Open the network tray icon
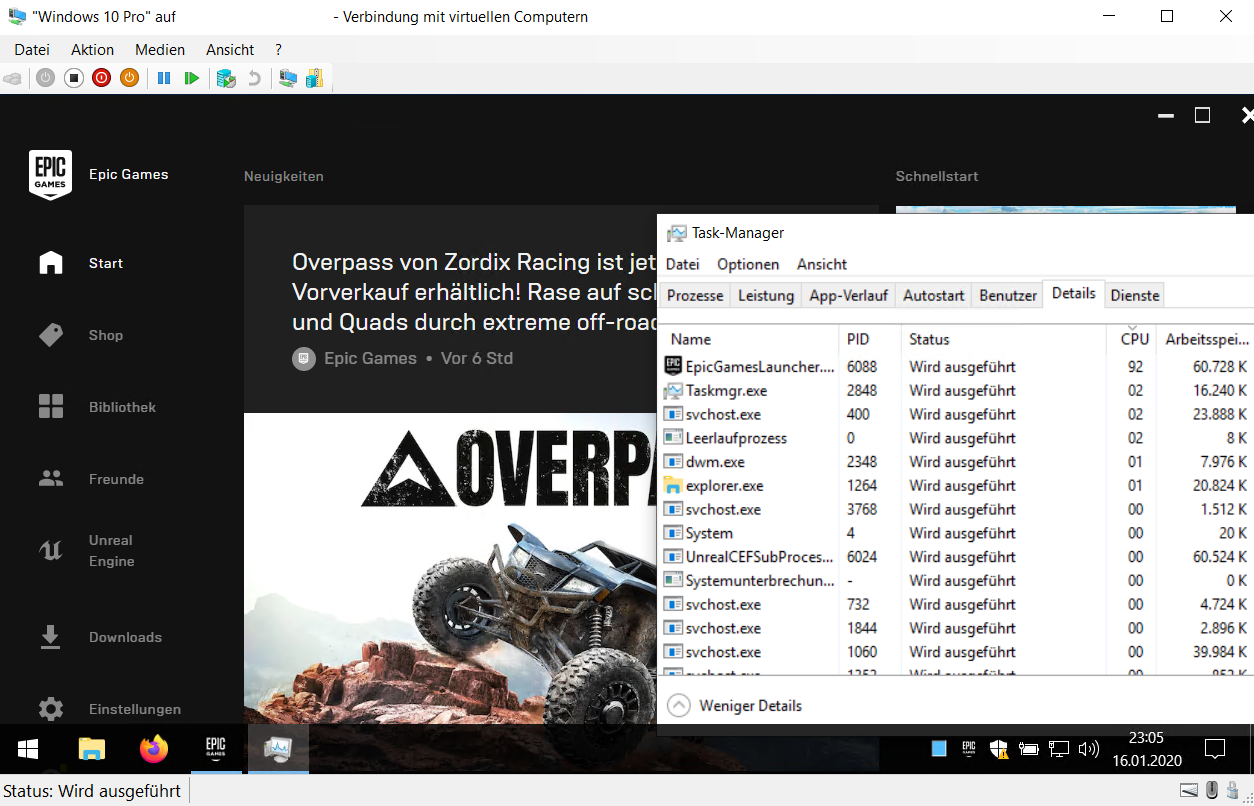The height and width of the screenshot is (806, 1254). click(x=1059, y=748)
